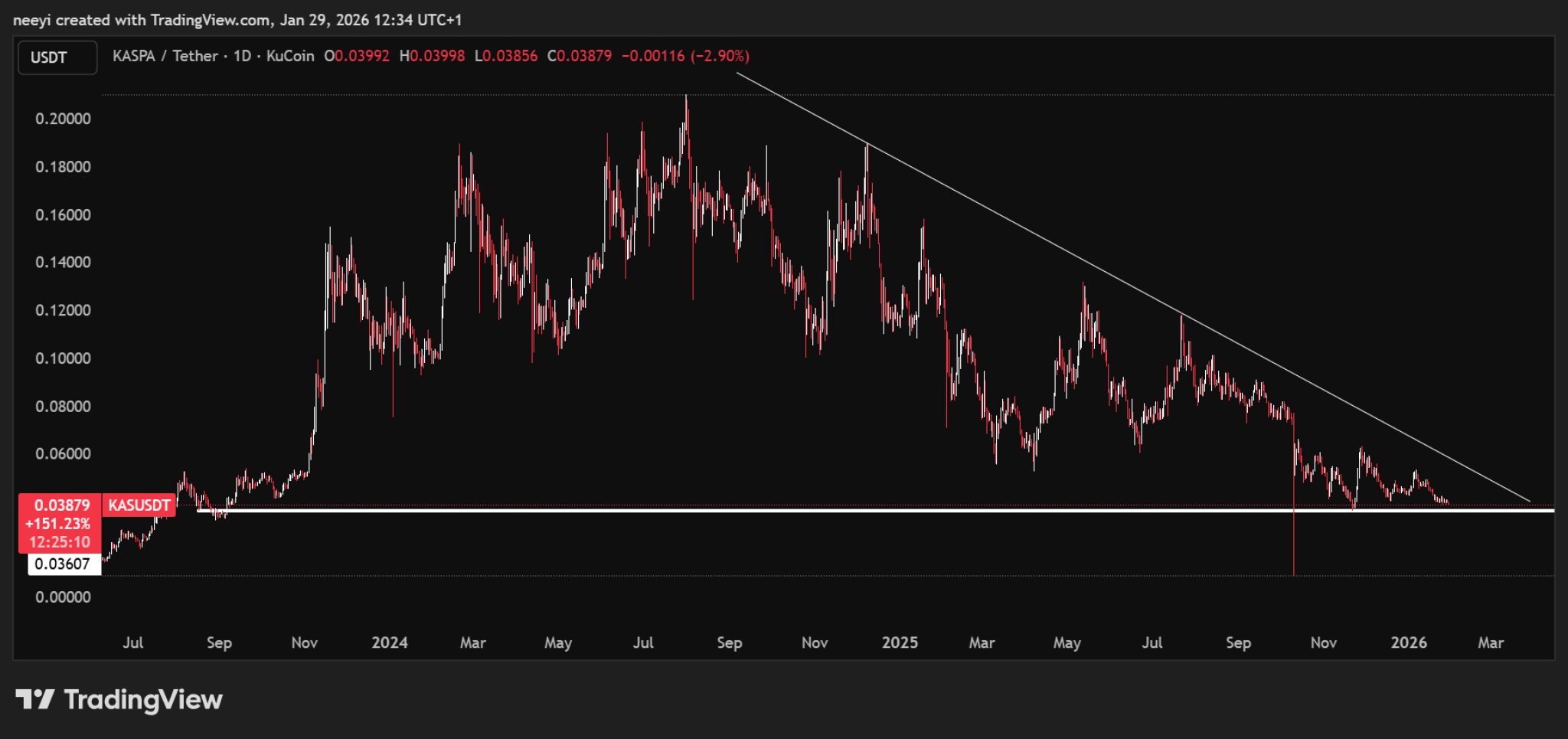This screenshot has height=739, width=1568.
Task: Click the 2026 label on time axis
Action: coord(1409,643)
